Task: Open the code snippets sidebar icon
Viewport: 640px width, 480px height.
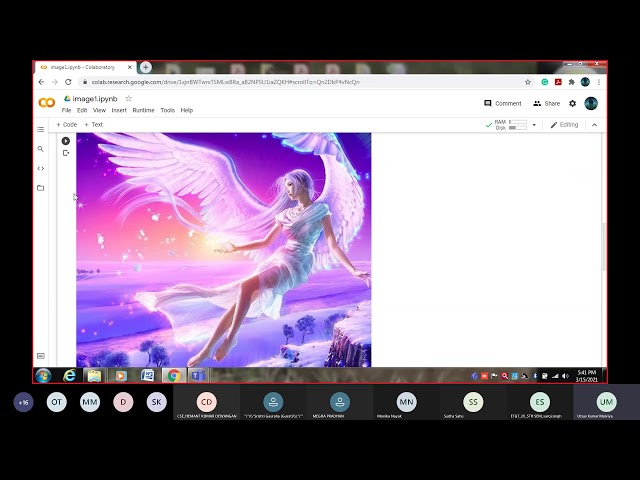Action: point(40,168)
